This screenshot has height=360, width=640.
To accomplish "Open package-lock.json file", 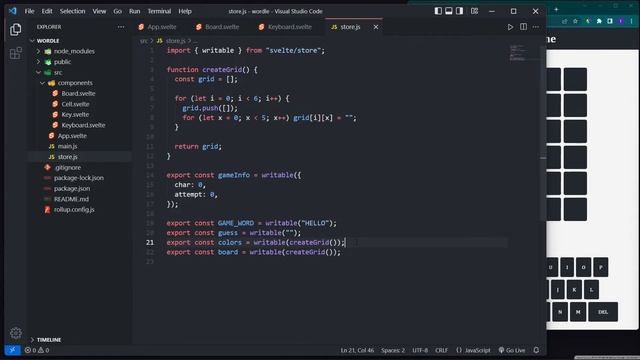I will [78, 178].
